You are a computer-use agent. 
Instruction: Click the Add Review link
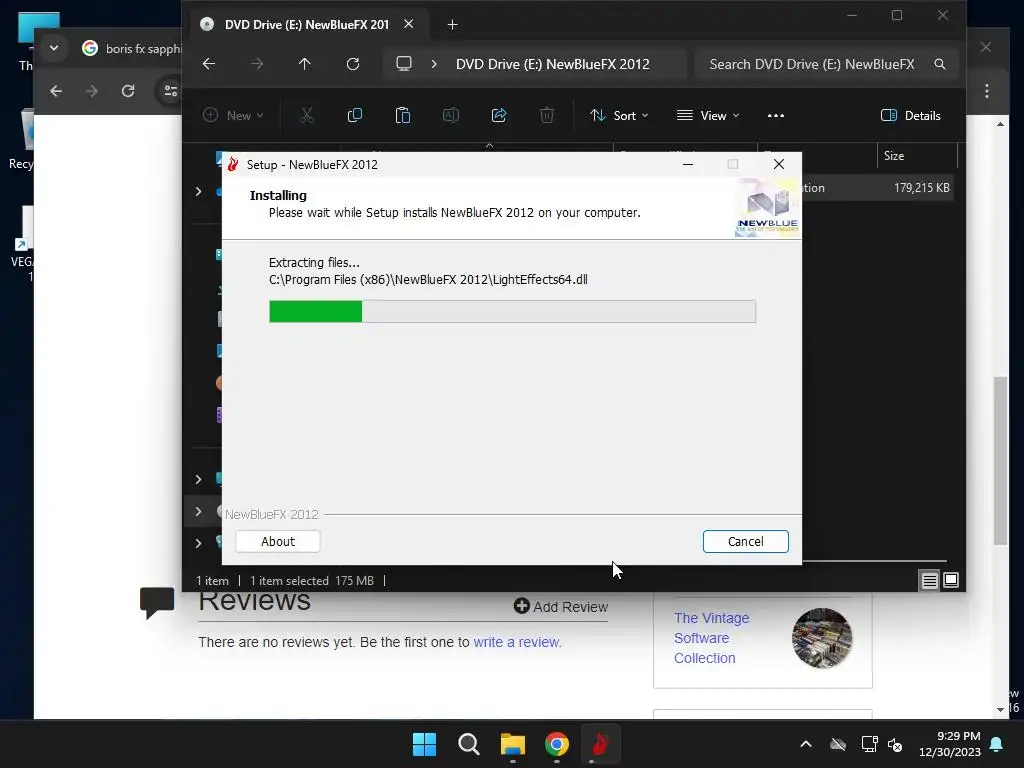(x=561, y=607)
